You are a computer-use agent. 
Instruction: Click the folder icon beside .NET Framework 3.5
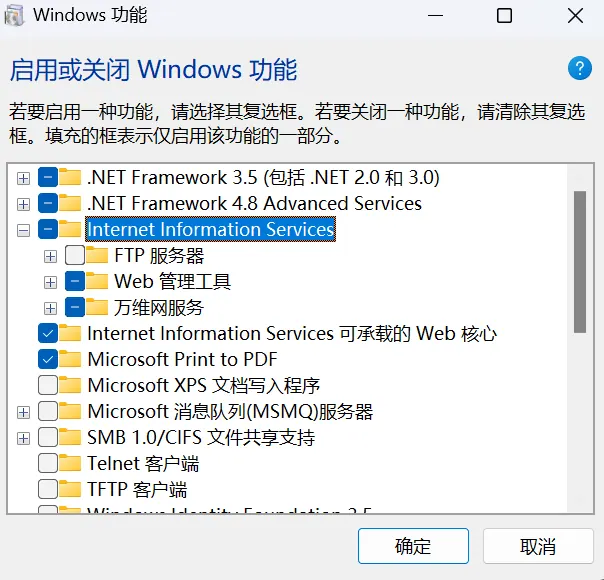pos(70,177)
